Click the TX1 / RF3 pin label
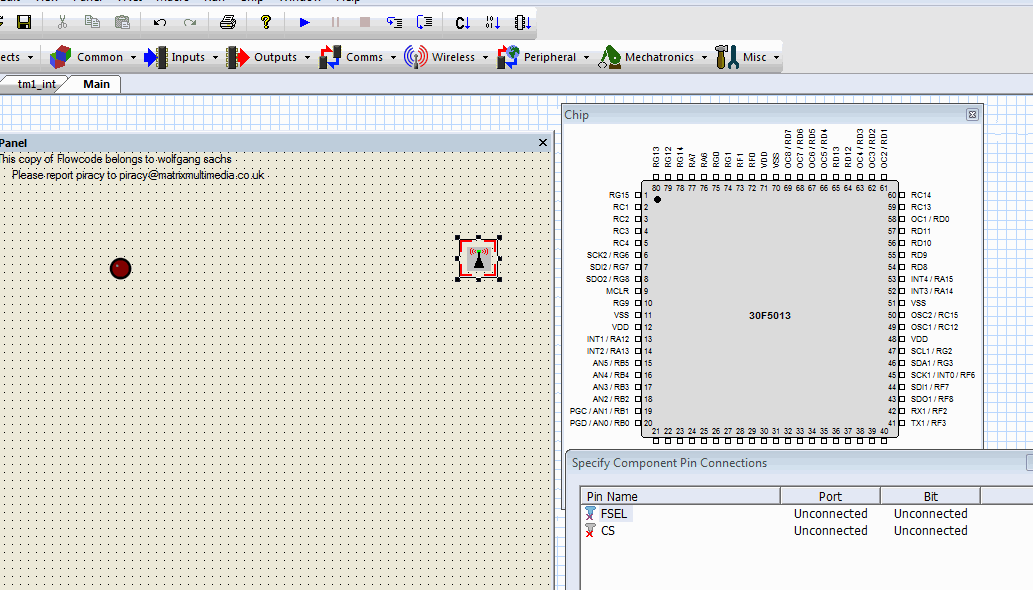The height and width of the screenshot is (590, 1033). (x=928, y=423)
